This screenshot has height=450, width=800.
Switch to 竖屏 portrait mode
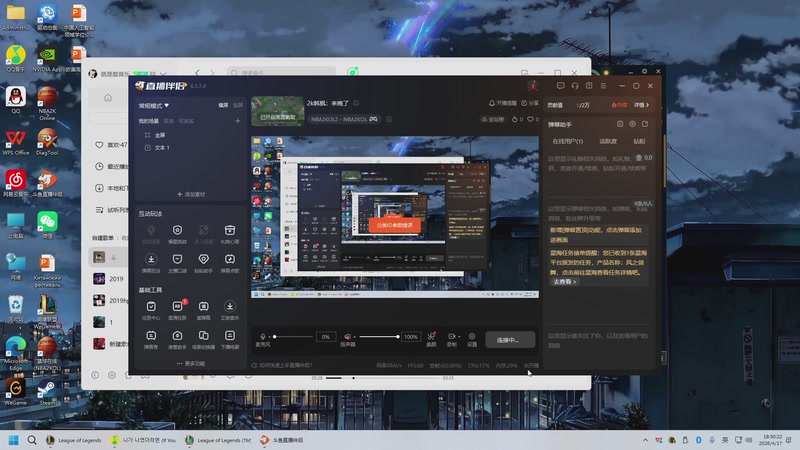pos(238,105)
